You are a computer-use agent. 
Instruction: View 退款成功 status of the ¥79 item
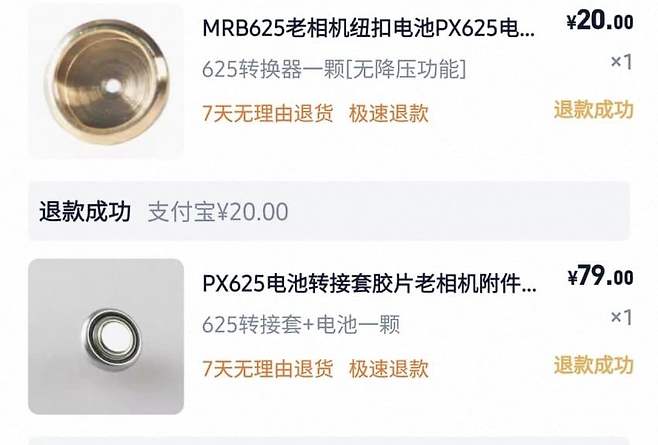[593, 365]
